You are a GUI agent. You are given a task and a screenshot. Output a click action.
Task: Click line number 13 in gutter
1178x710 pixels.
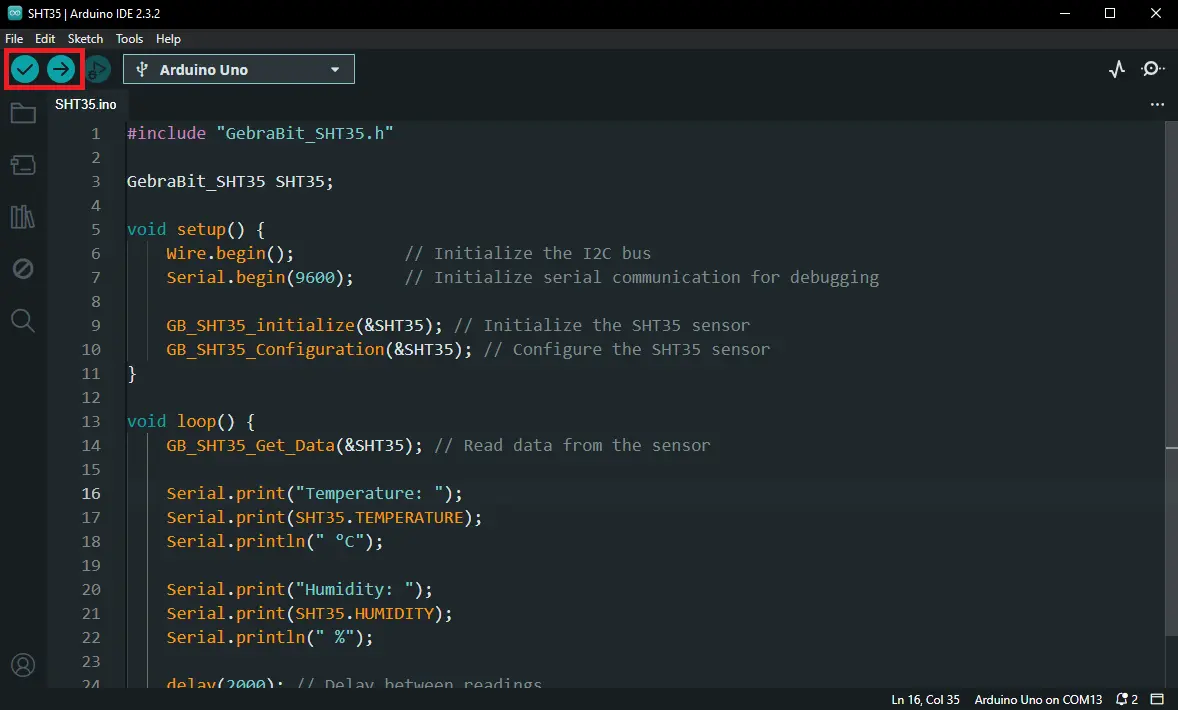[x=91, y=421]
